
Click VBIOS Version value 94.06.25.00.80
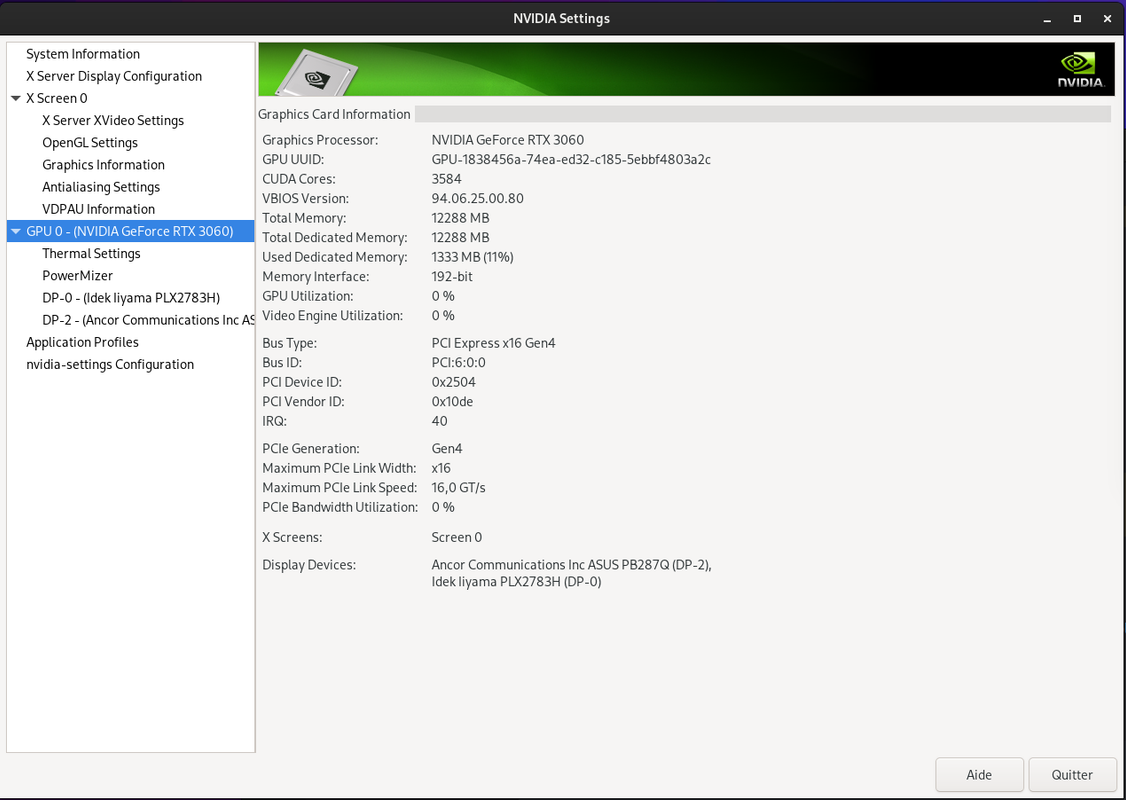[478, 198]
